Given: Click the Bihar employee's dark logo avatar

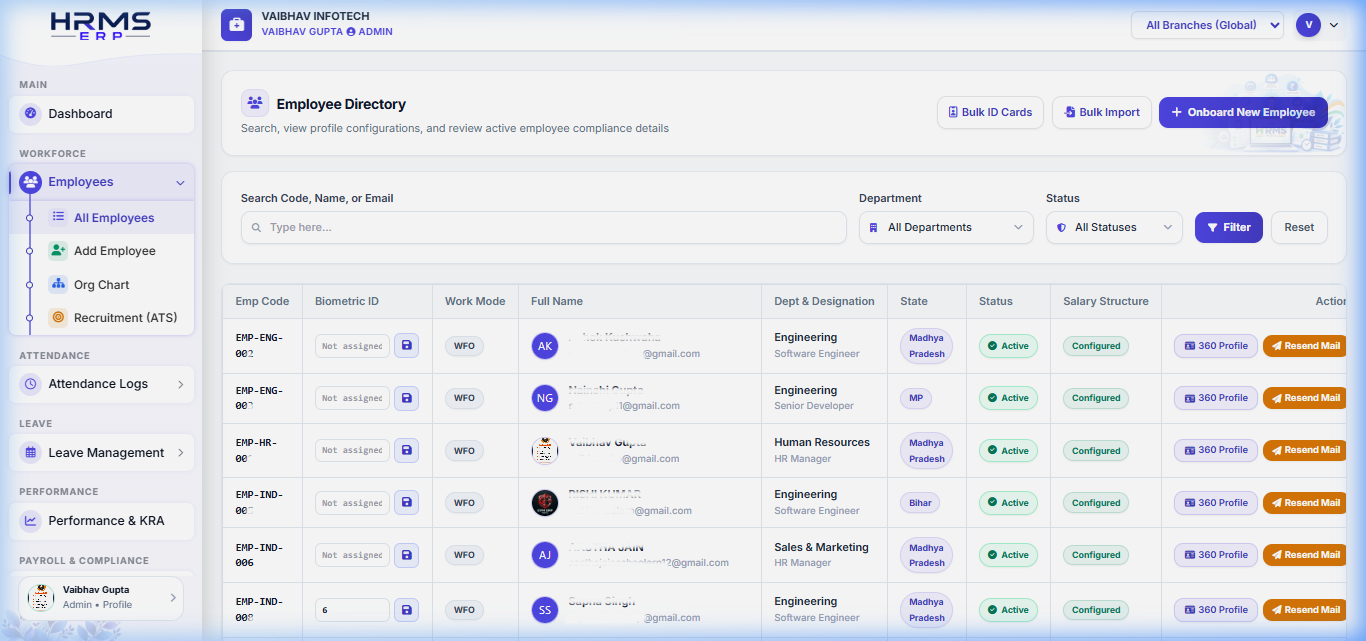Looking at the screenshot, I should (545, 503).
